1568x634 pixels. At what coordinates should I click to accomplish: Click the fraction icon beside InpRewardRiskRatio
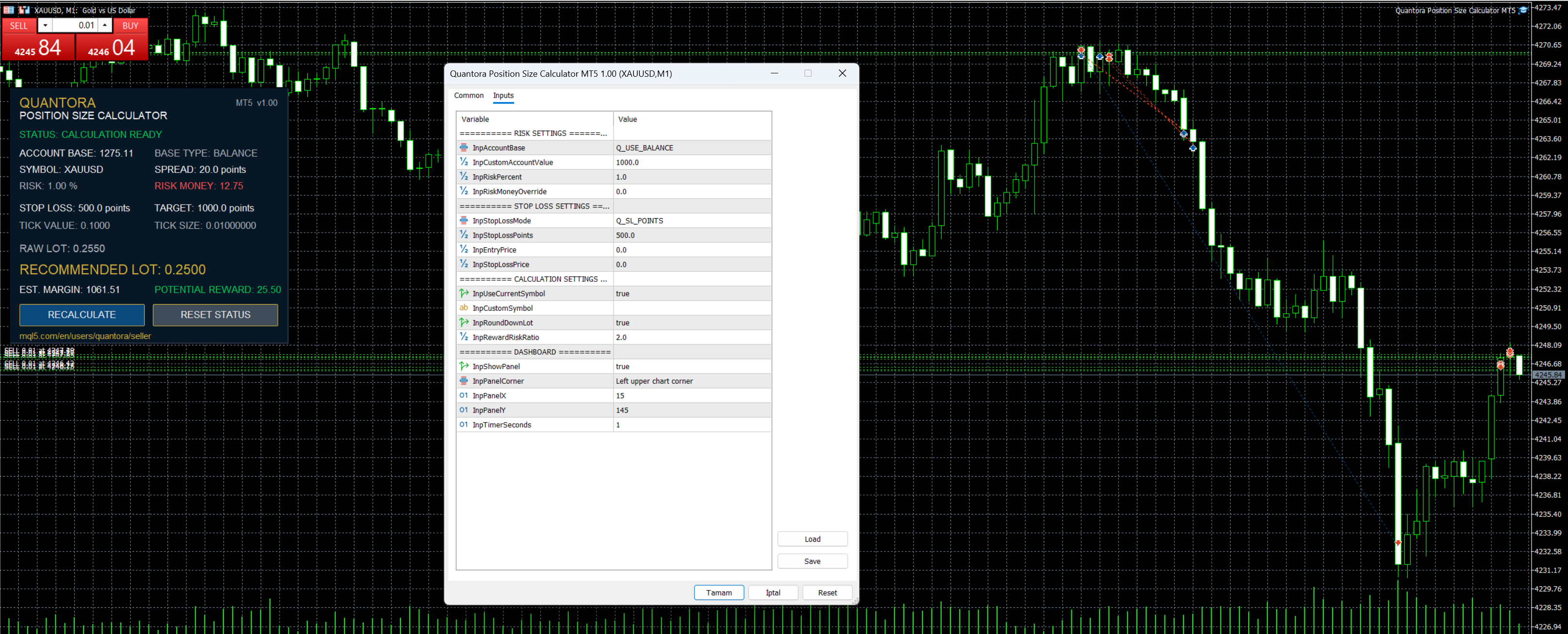click(464, 337)
